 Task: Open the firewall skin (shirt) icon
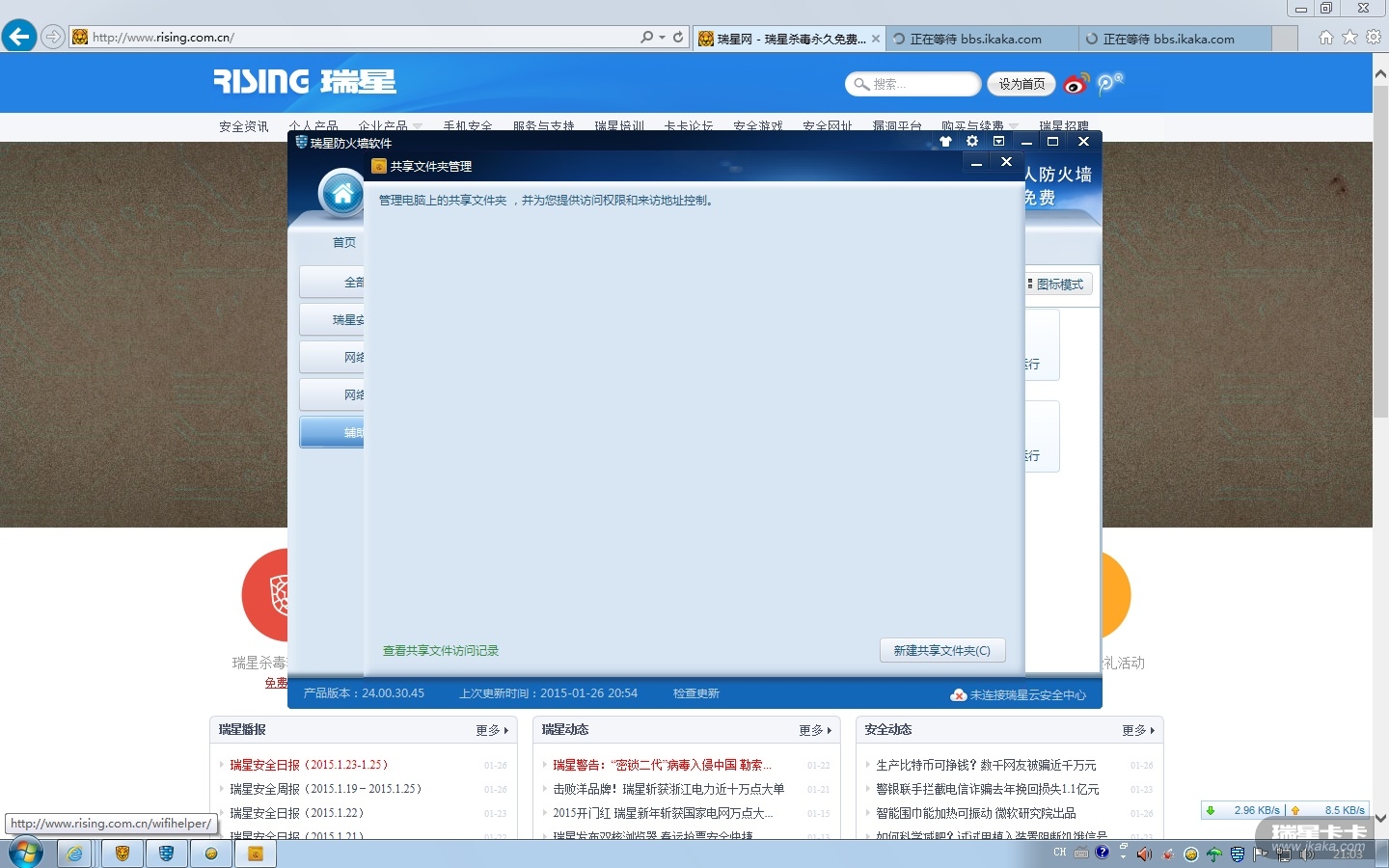coord(945,142)
